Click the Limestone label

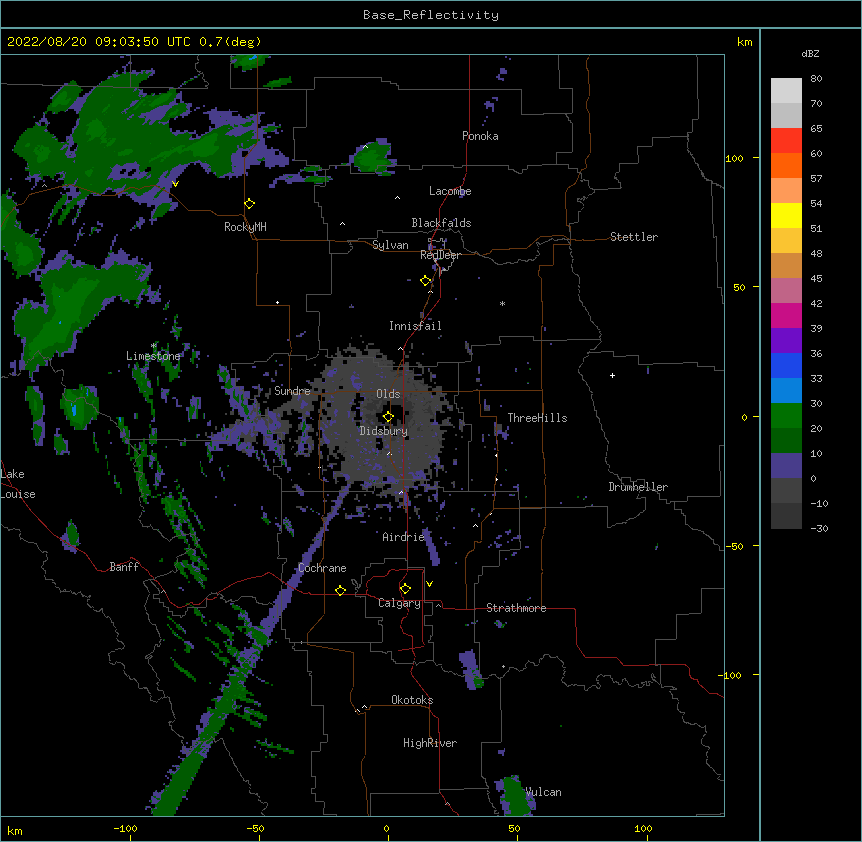pyautogui.click(x=153, y=356)
